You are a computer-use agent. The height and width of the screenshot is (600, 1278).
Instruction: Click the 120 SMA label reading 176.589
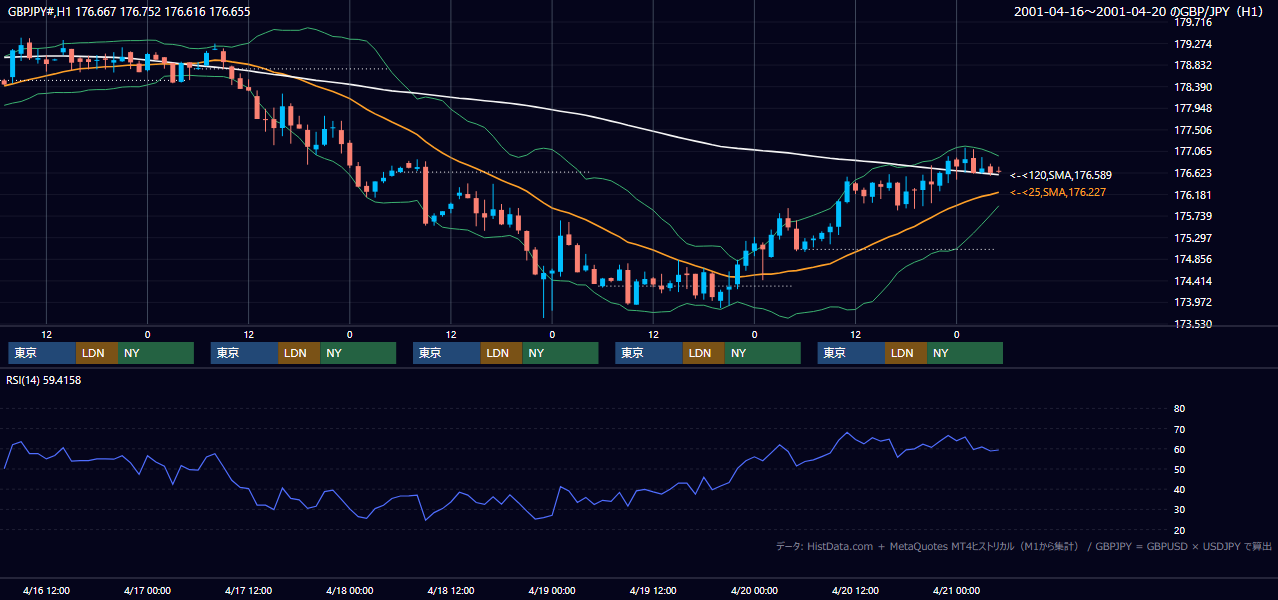[1060, 175]
